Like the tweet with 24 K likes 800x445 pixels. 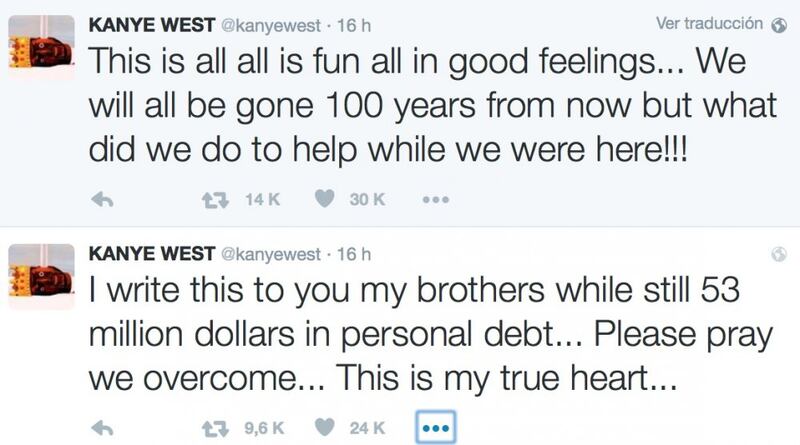(x=324, y=427)
